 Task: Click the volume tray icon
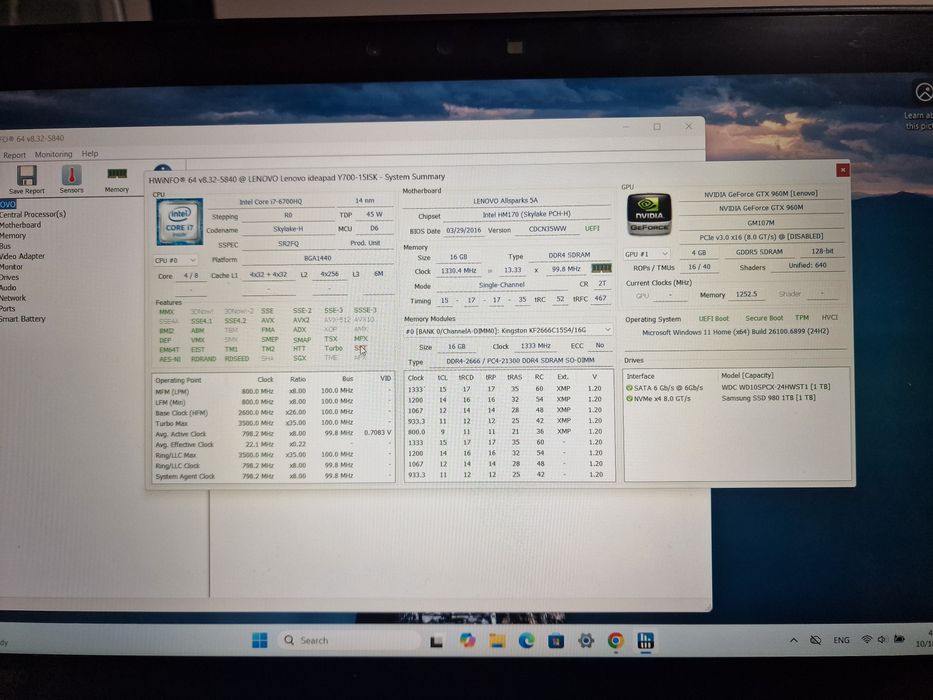882,639
